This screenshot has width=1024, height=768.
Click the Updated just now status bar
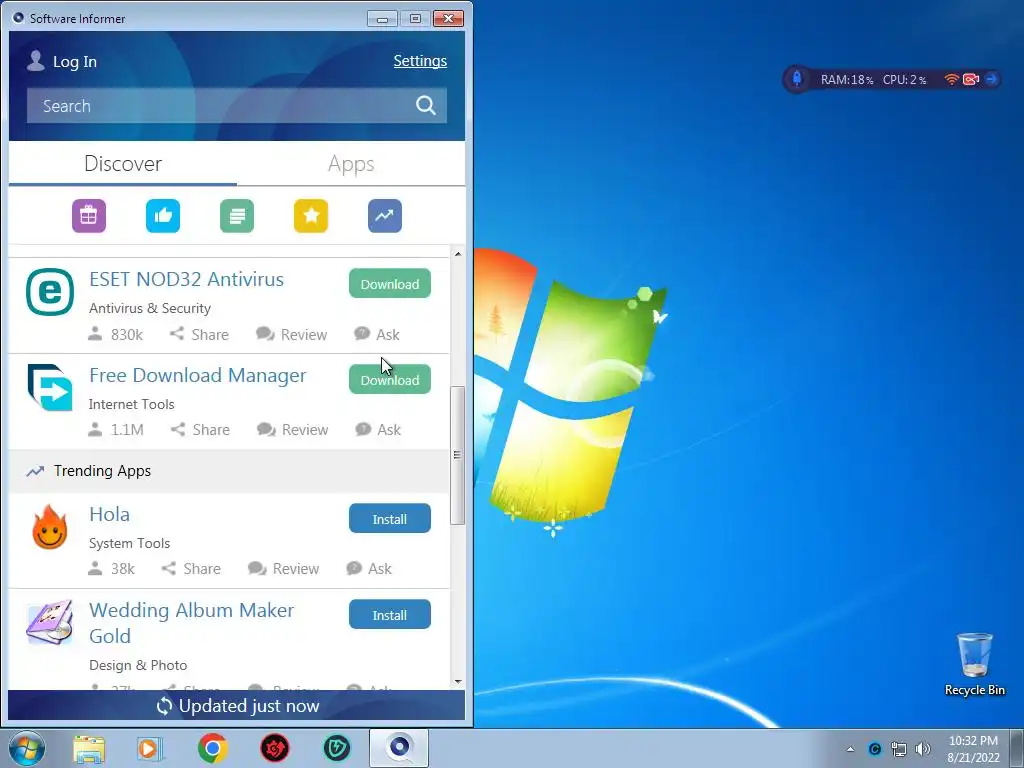click(x=236, y=706)
